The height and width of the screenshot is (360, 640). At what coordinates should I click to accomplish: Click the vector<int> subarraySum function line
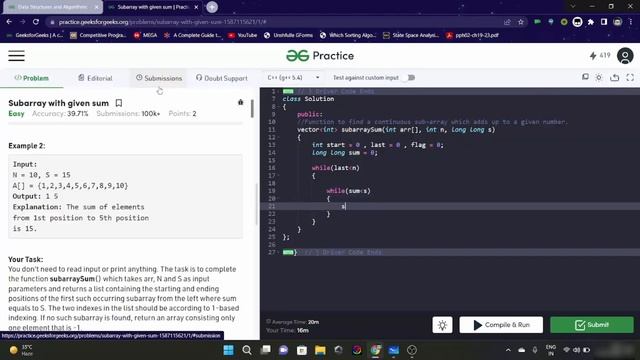[396, 129]
